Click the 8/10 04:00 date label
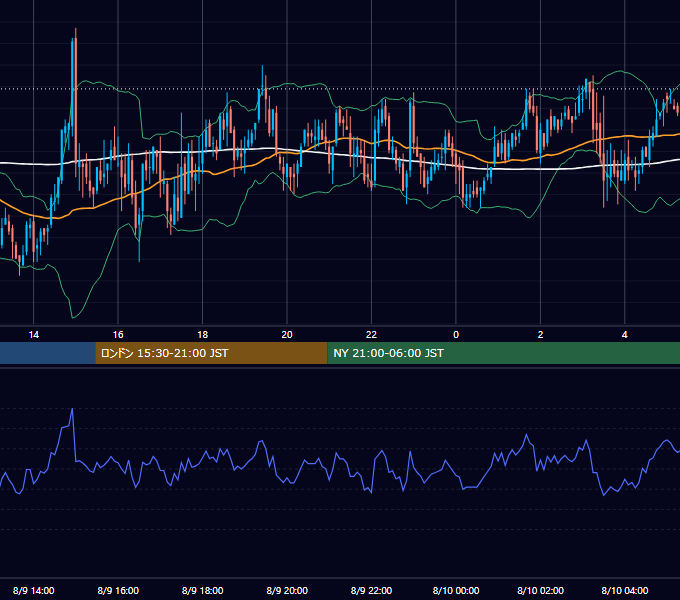Screen dimensions: 680x600 pos(624,590)
